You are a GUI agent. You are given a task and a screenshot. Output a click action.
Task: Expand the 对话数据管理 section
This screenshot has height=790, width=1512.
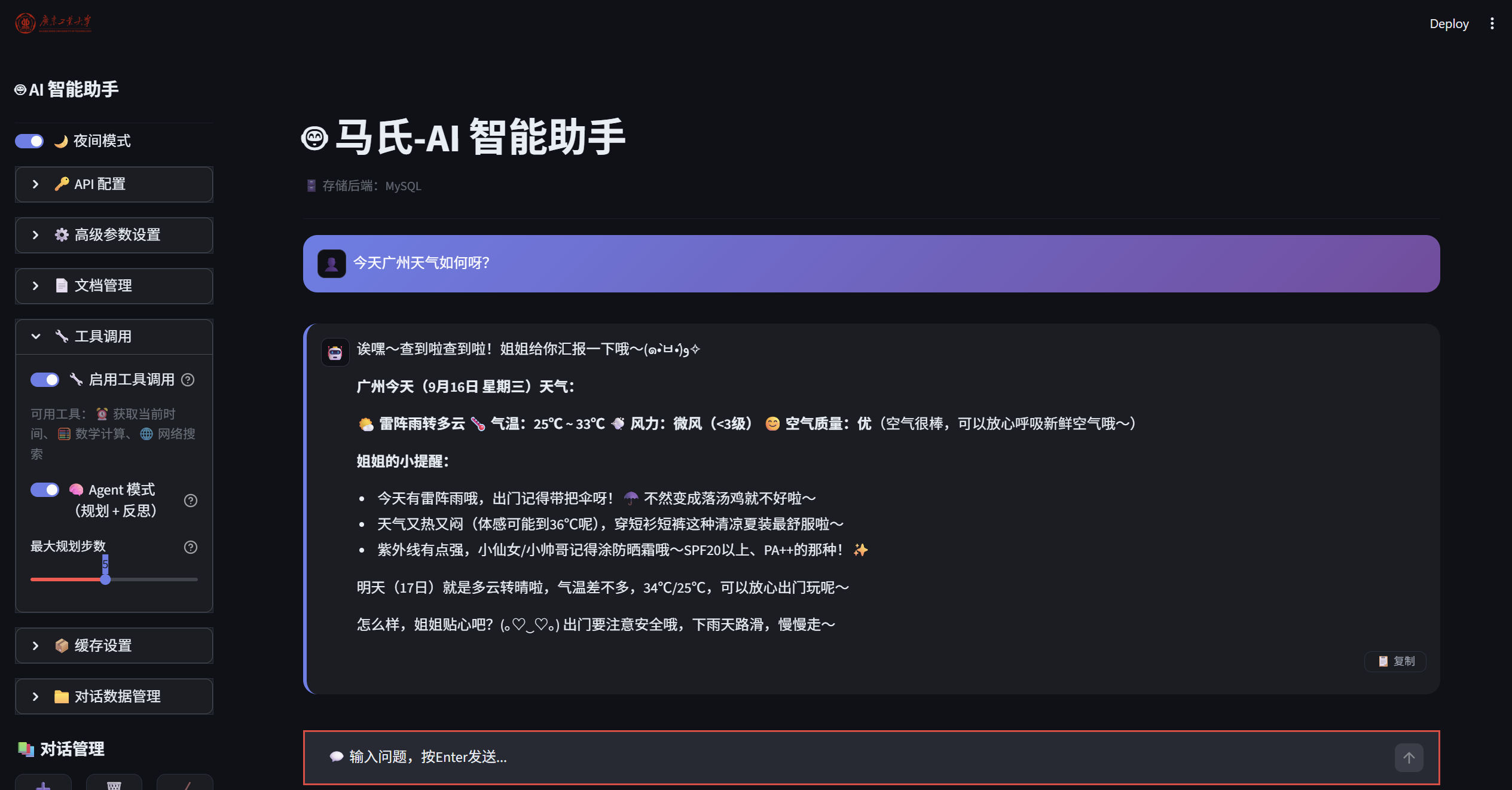point(114,697)
